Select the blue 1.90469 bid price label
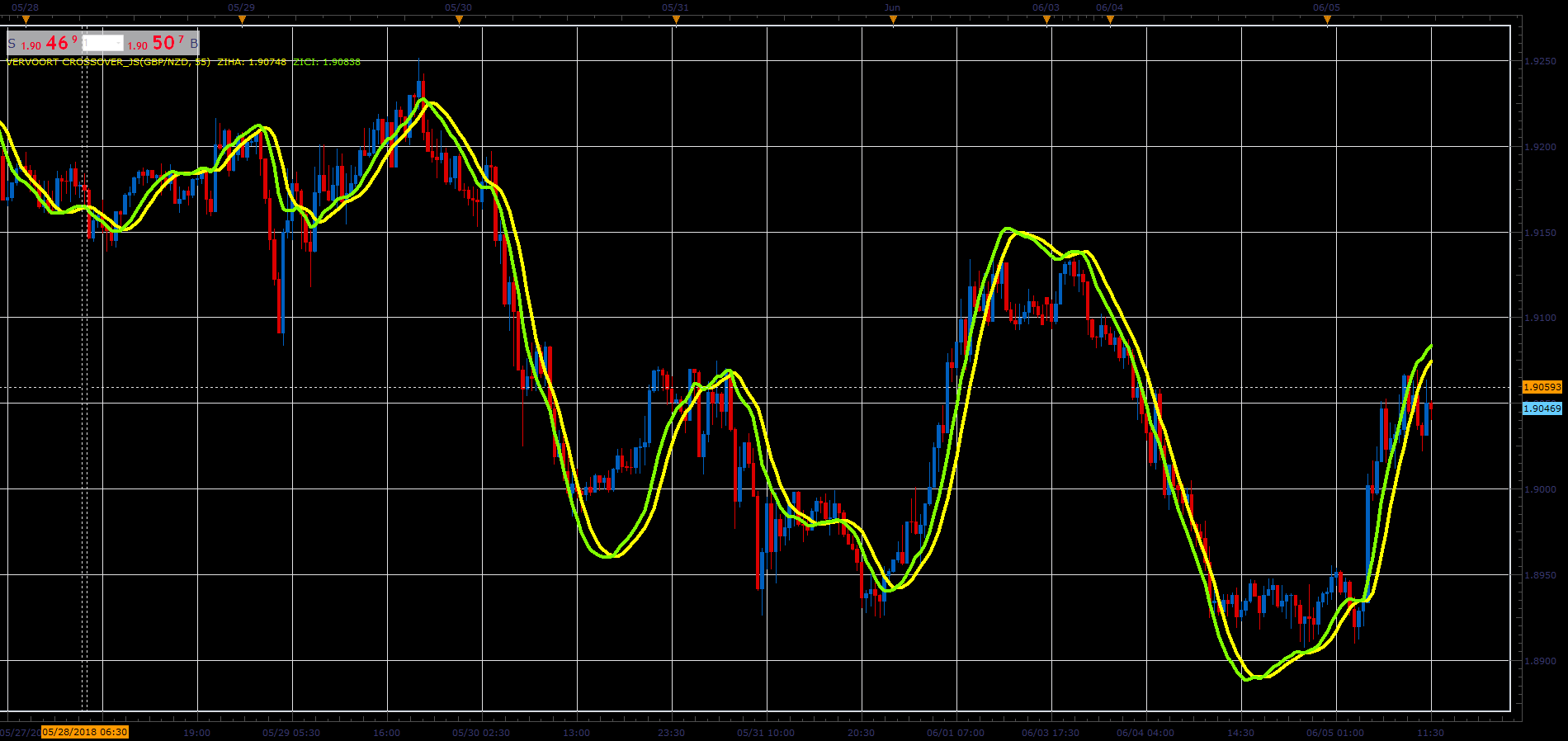The width and height of the screenshot is (1568, 741). point(1542,408)
